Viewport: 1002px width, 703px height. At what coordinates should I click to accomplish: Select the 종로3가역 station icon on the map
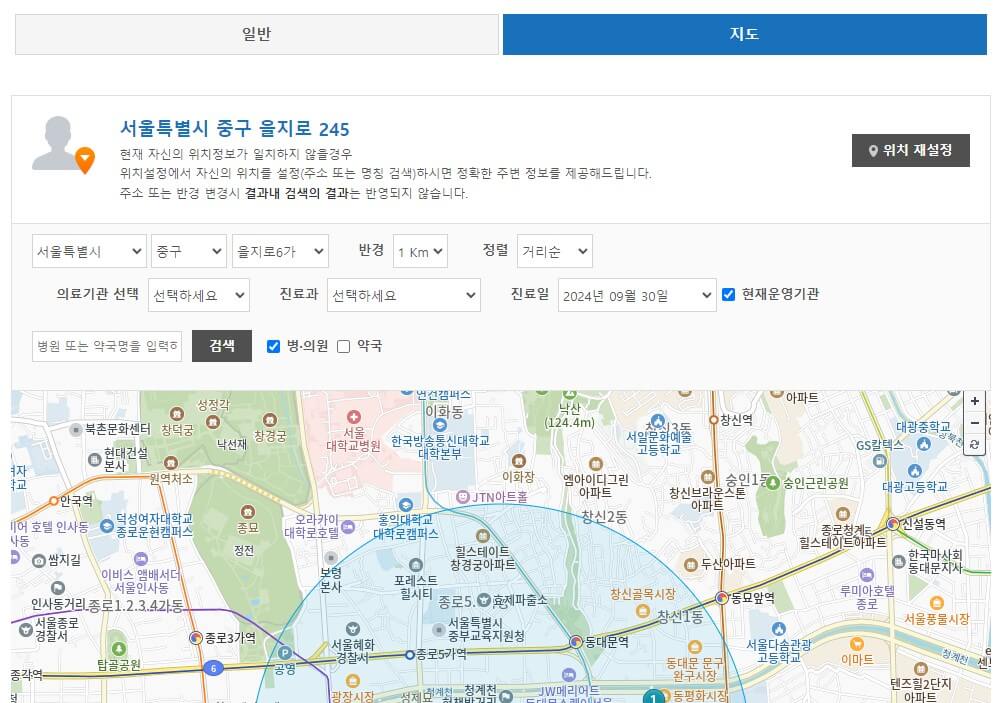point(197,637)
